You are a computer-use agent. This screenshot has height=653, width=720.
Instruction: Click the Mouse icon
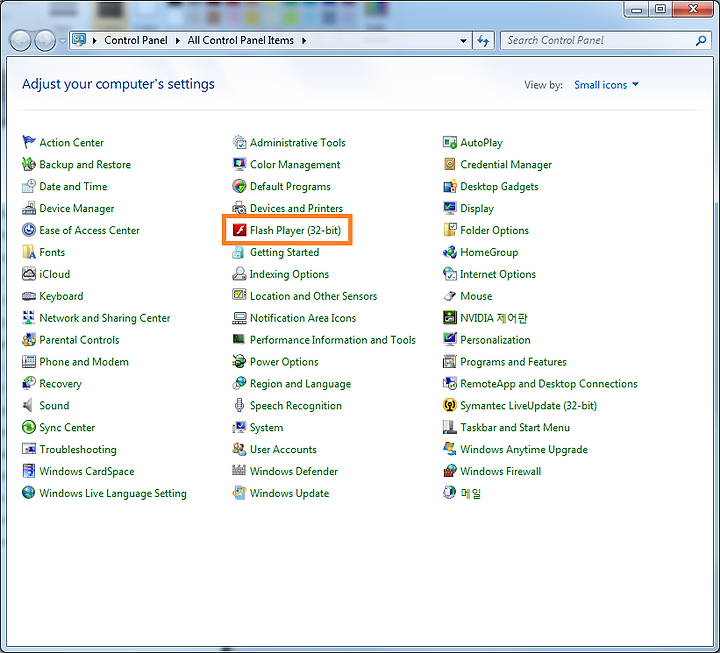[450, 296]
